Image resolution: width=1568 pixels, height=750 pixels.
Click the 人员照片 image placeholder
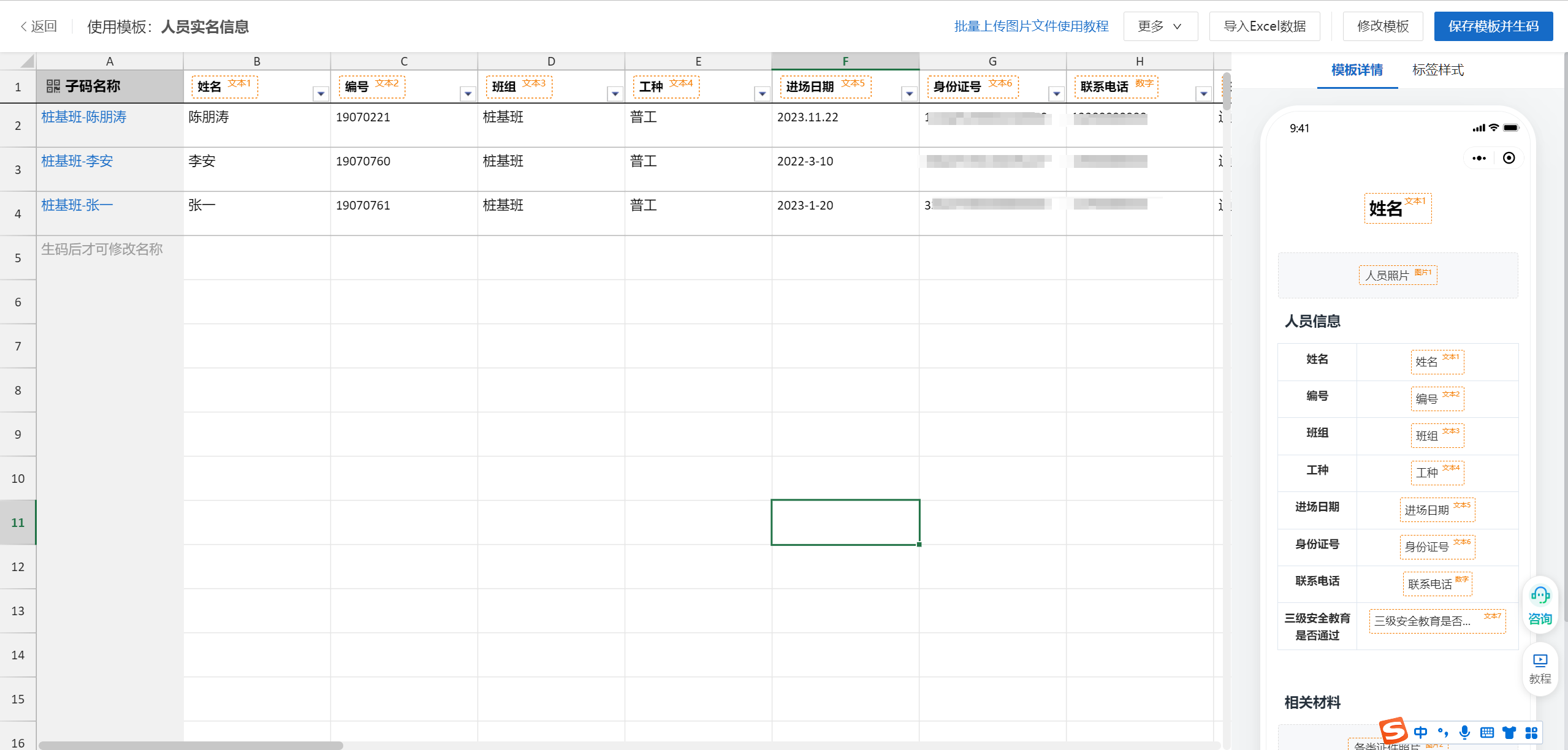coord(1398,275)
